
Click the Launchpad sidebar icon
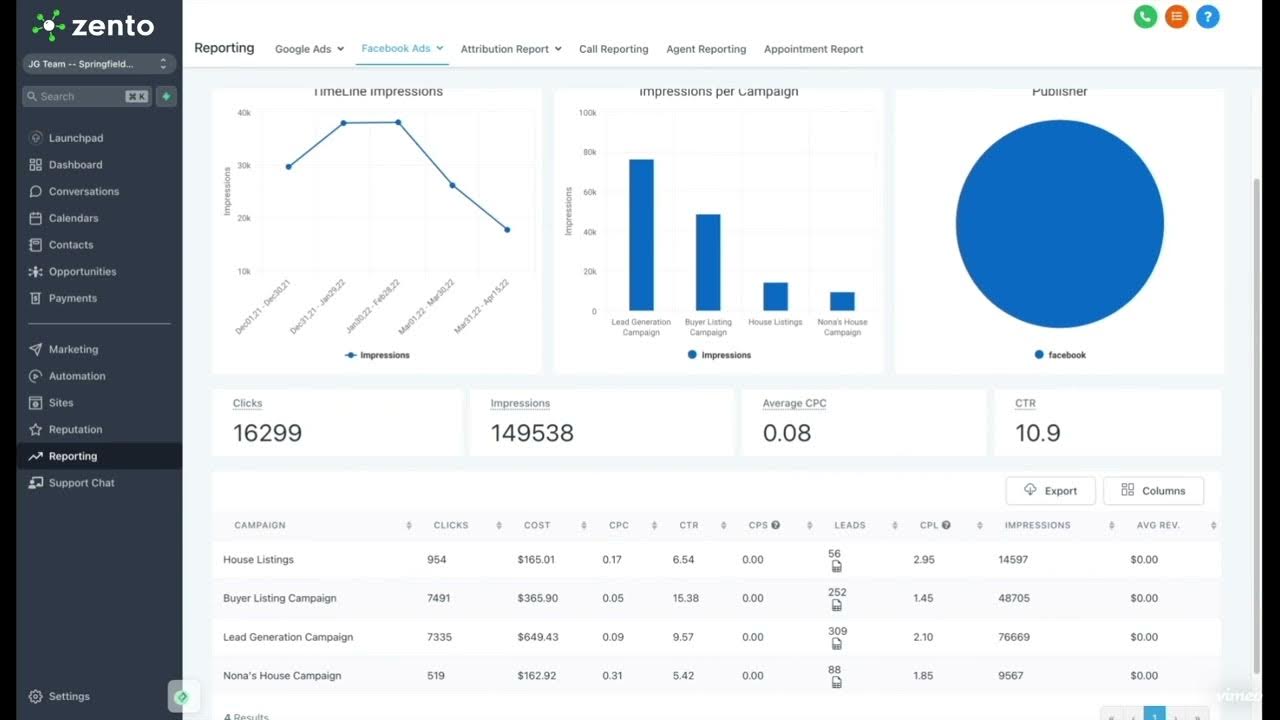(36, 138)
